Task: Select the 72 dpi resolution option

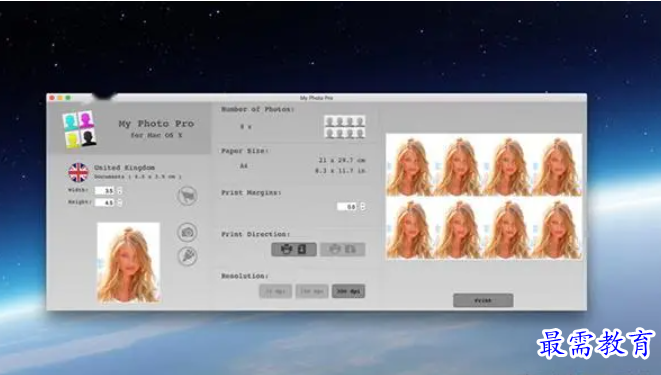Action: coord(275,291)
